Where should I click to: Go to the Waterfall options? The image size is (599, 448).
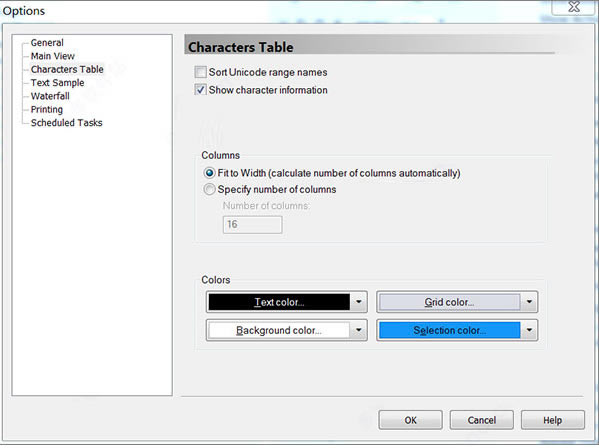click(50, 96)
